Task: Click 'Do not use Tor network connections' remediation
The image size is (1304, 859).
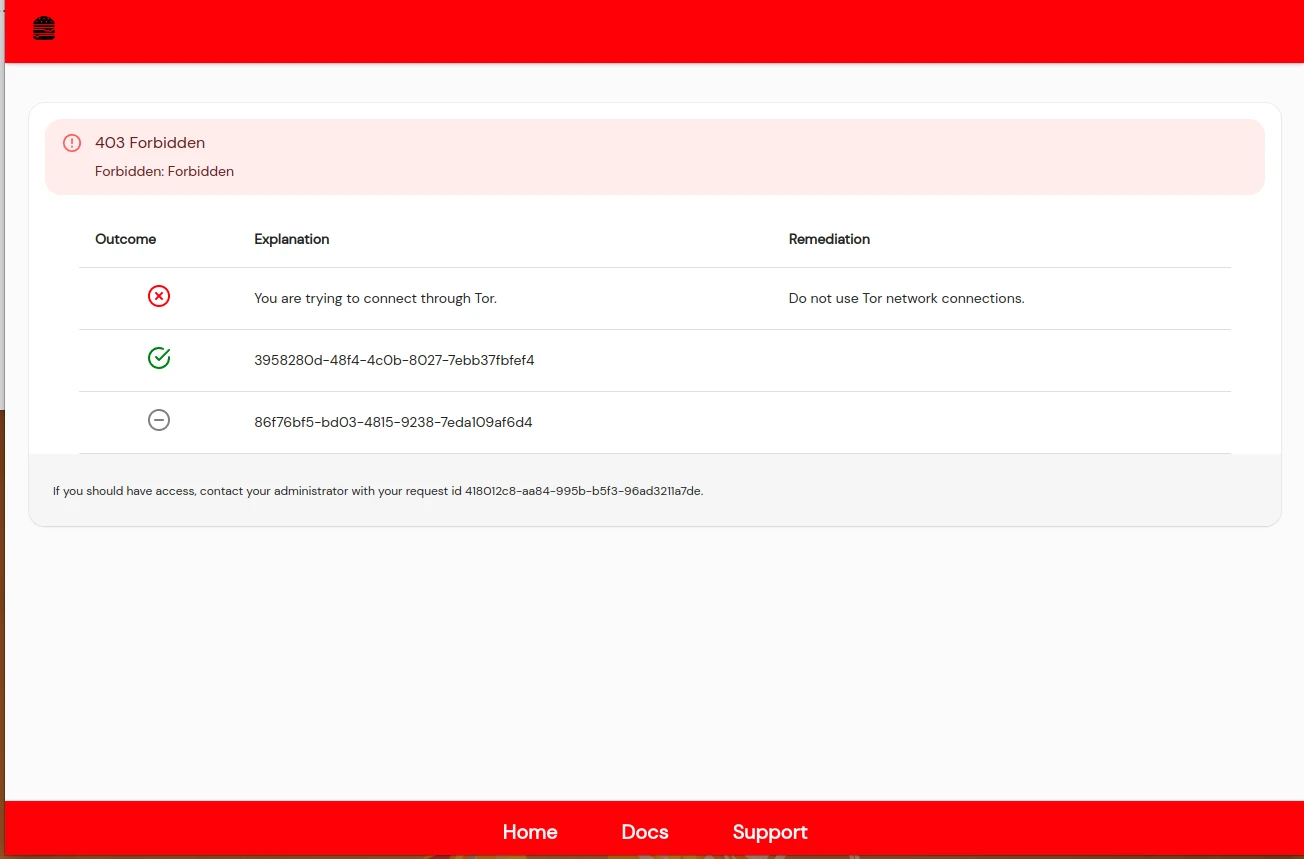Action: [x=906, y=298]
